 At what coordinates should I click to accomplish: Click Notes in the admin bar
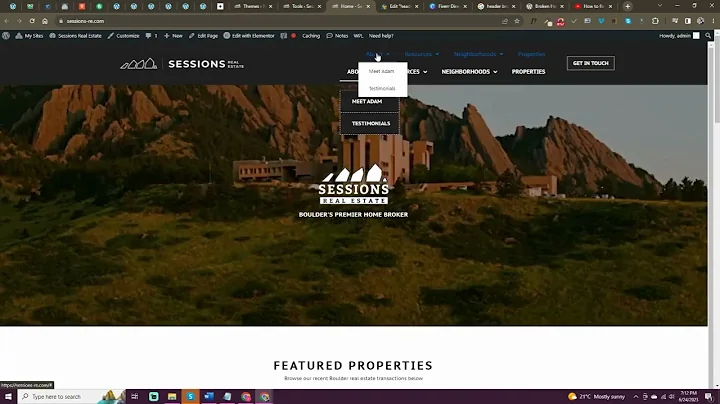(337, 36)
